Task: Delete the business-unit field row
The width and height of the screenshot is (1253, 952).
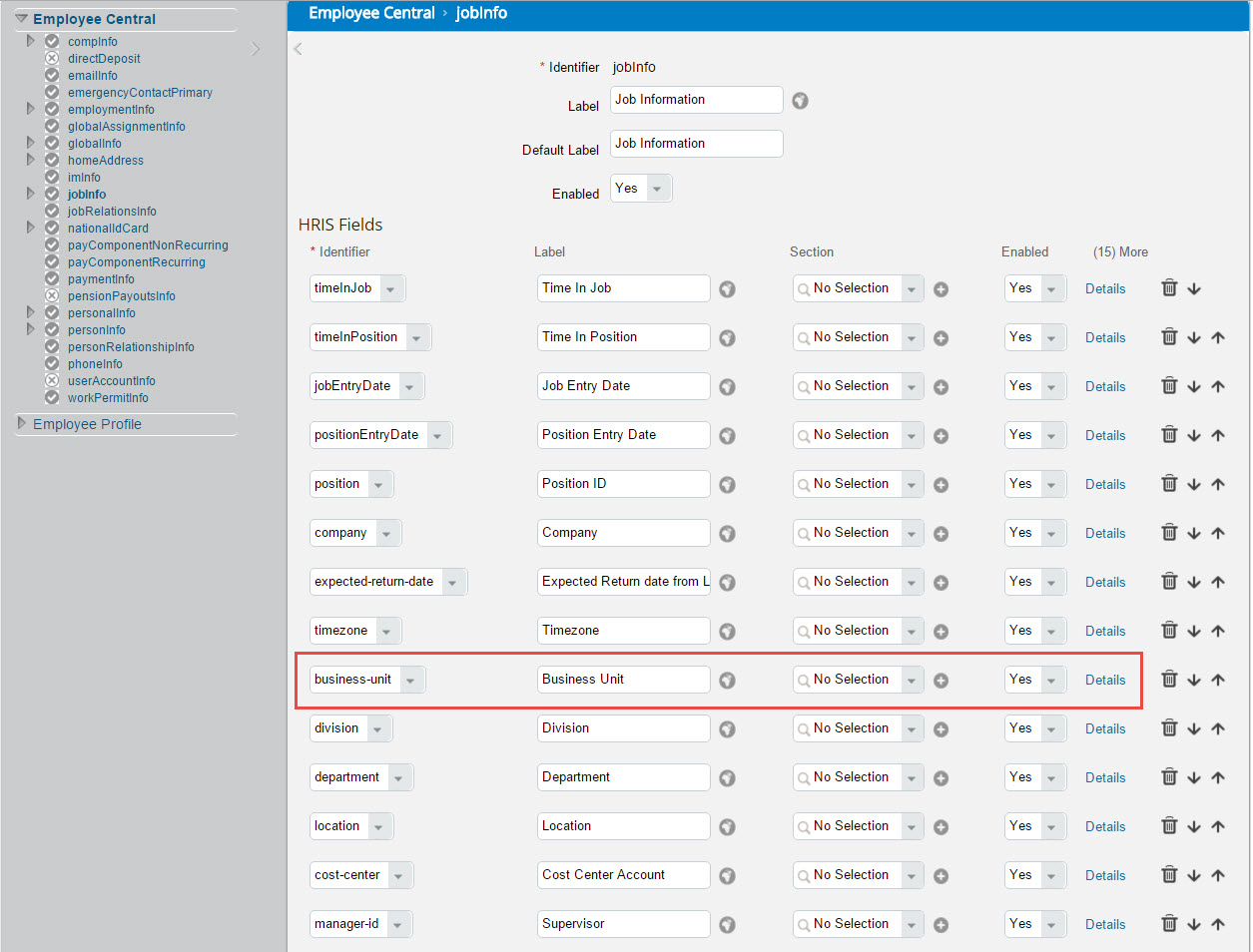Action: tap(1169, 680)
